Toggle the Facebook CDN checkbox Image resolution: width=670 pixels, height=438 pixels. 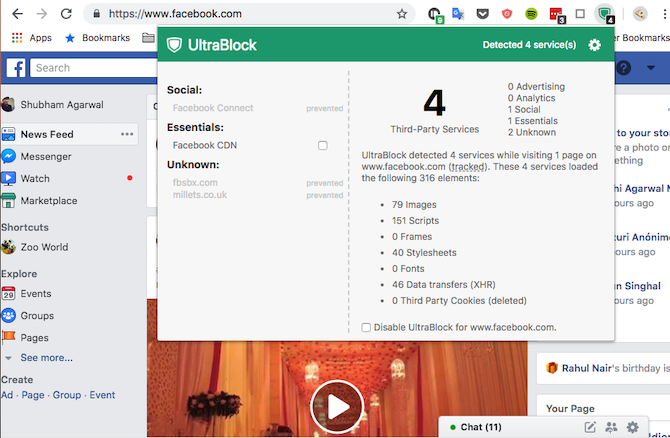(x=323, y=145)
